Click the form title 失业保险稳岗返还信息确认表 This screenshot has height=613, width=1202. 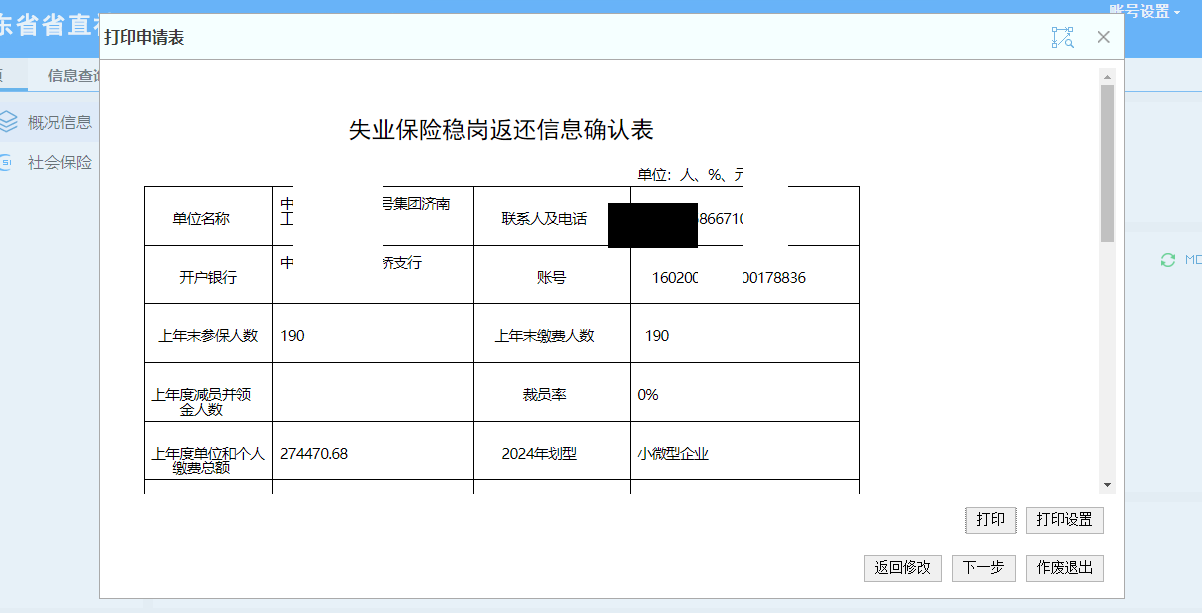500,130
